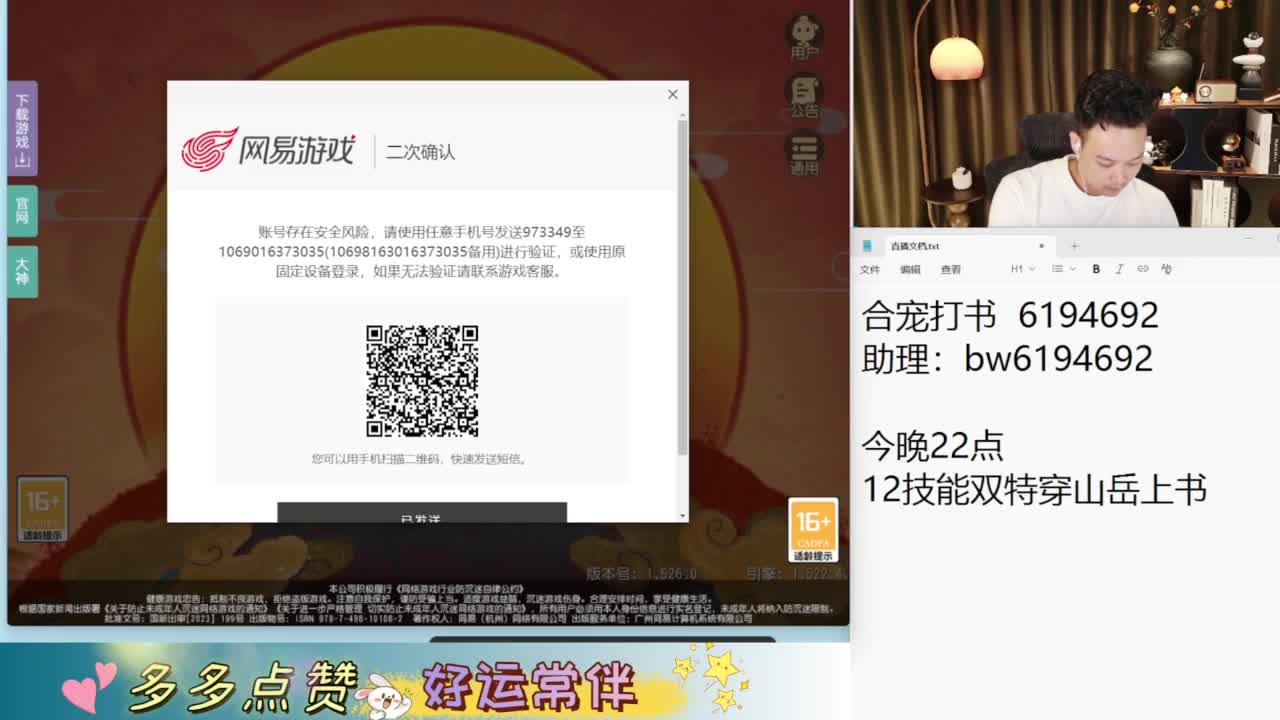Click the 二次确认 dialog title
Image resolution: width=1280 pixels, height=720 pixels.
coord(420,152)
